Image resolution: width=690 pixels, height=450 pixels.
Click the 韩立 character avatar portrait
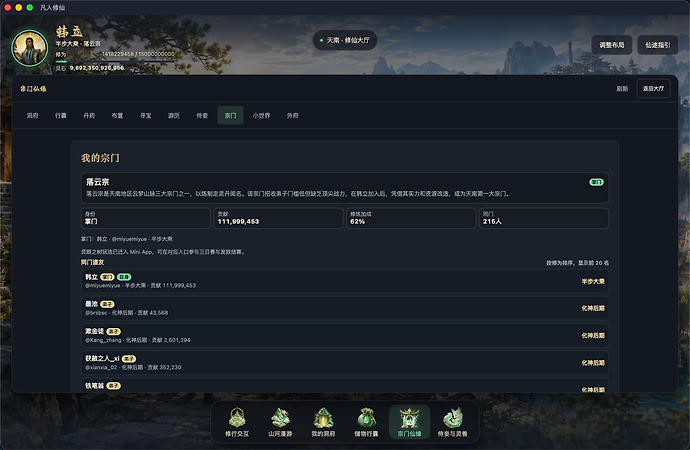(29, 48)
